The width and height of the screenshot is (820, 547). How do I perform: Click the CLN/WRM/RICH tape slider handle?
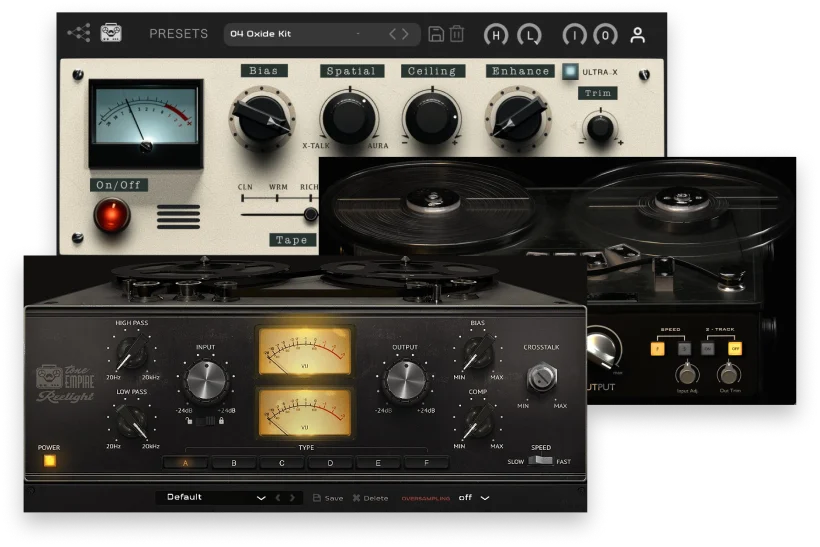(311, 214)
